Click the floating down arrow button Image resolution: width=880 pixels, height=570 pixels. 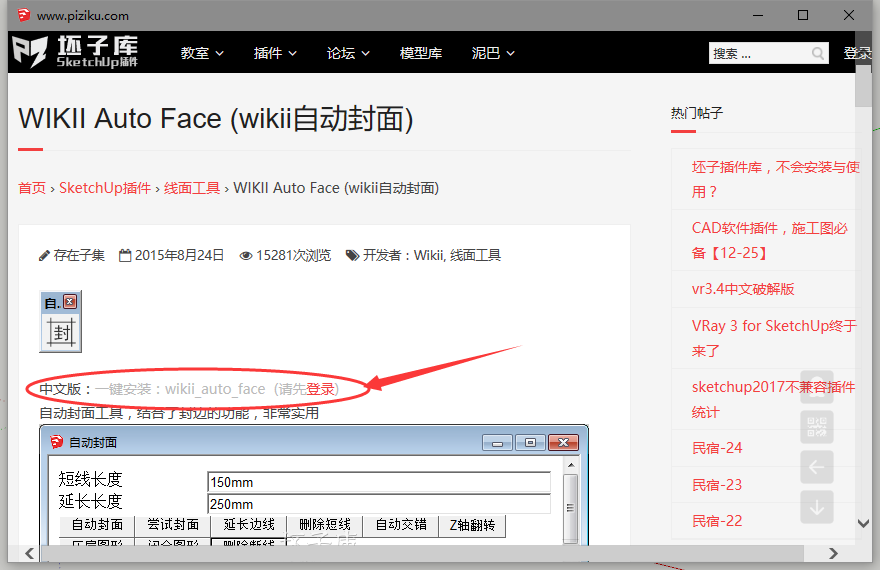(817, 507)
